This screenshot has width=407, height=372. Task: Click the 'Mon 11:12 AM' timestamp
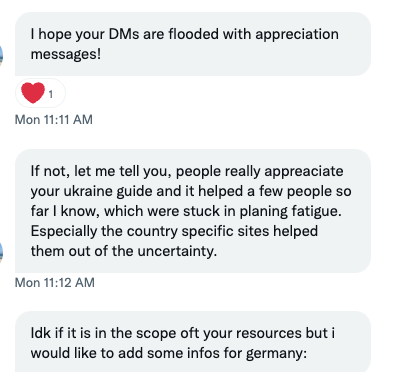point(55,283)
